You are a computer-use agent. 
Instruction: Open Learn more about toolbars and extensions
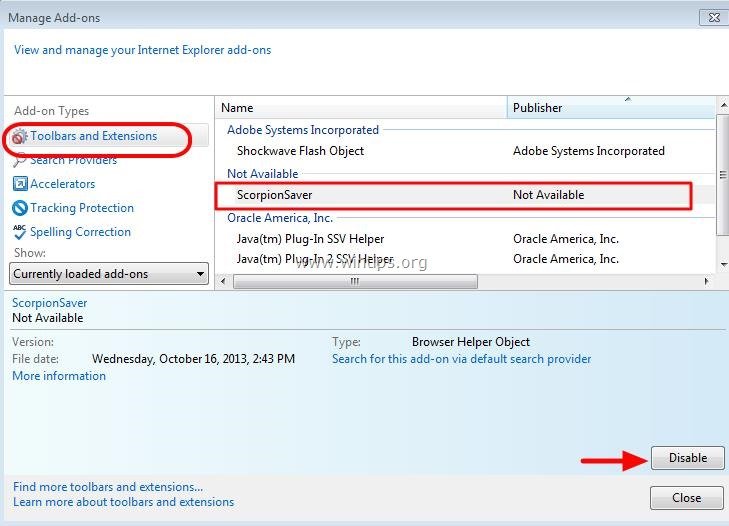click(x=123, y=502)
